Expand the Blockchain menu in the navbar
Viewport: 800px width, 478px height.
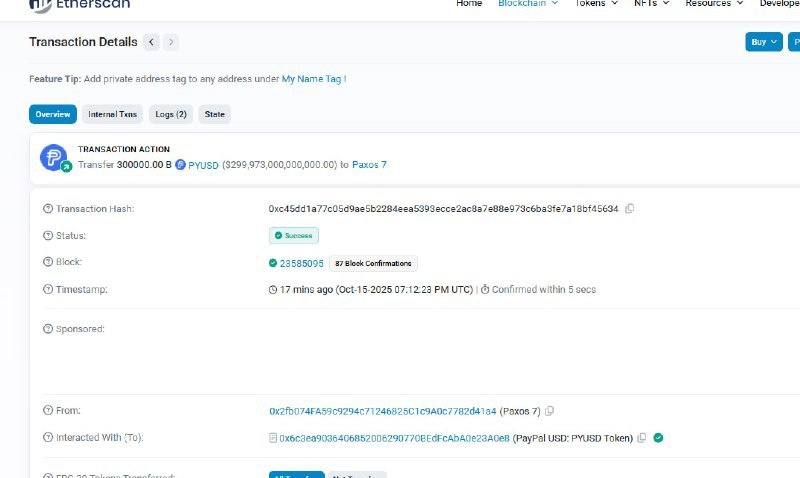tap(528, 4)
